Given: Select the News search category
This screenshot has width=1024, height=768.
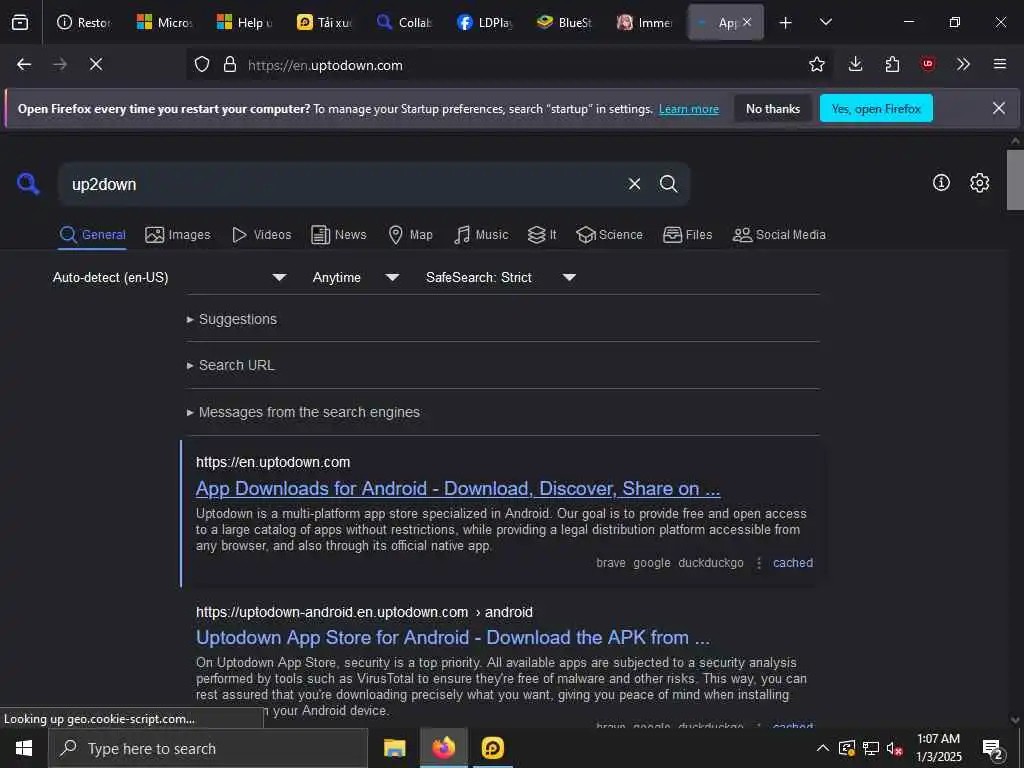Looking at the screenshot, I should tap(338, 235).
